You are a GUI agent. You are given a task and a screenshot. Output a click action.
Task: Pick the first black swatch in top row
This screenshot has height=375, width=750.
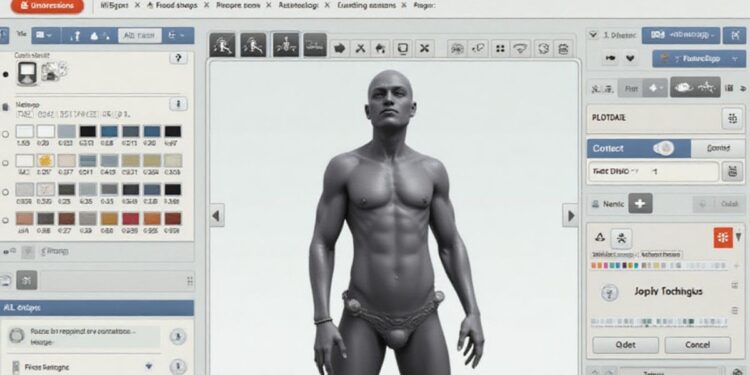tap(88, 132)
